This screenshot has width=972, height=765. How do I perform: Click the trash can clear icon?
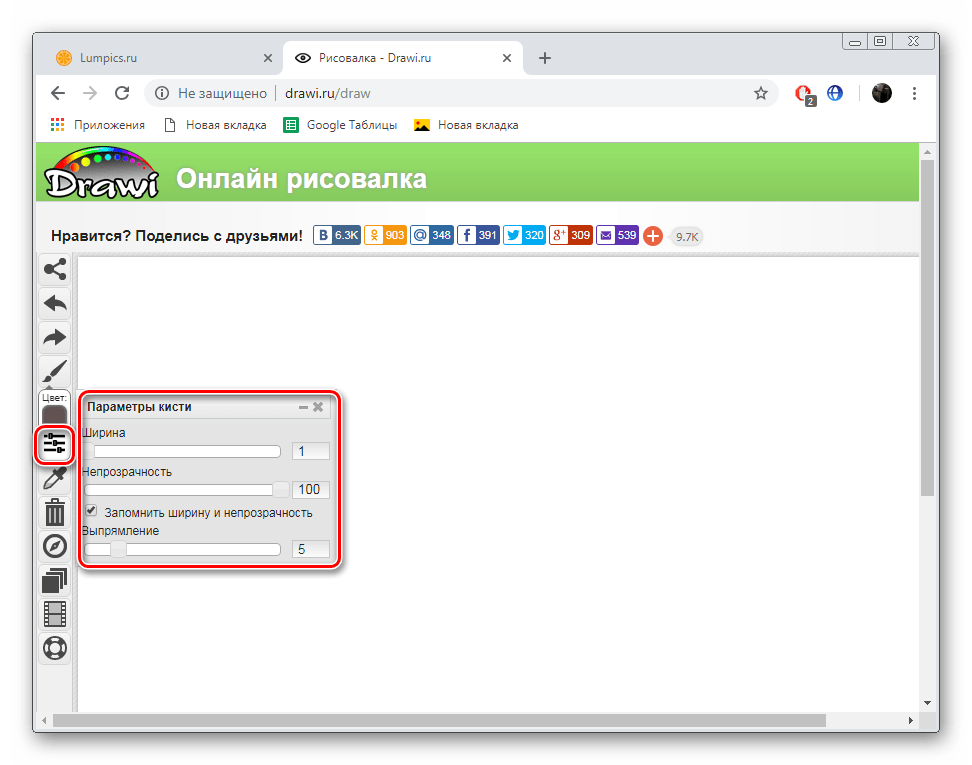[55, 512]
